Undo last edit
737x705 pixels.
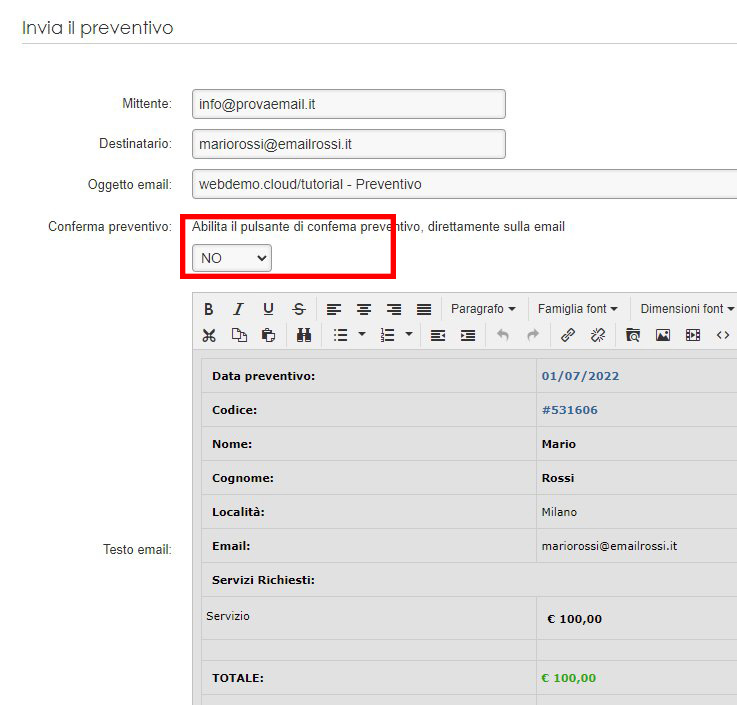pyautogui.click(x=503, y=335)
